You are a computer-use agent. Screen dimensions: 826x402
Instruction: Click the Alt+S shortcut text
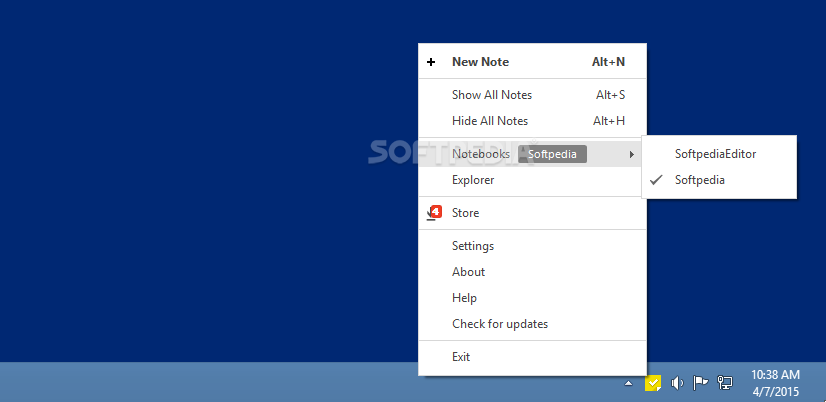[611, 95]
